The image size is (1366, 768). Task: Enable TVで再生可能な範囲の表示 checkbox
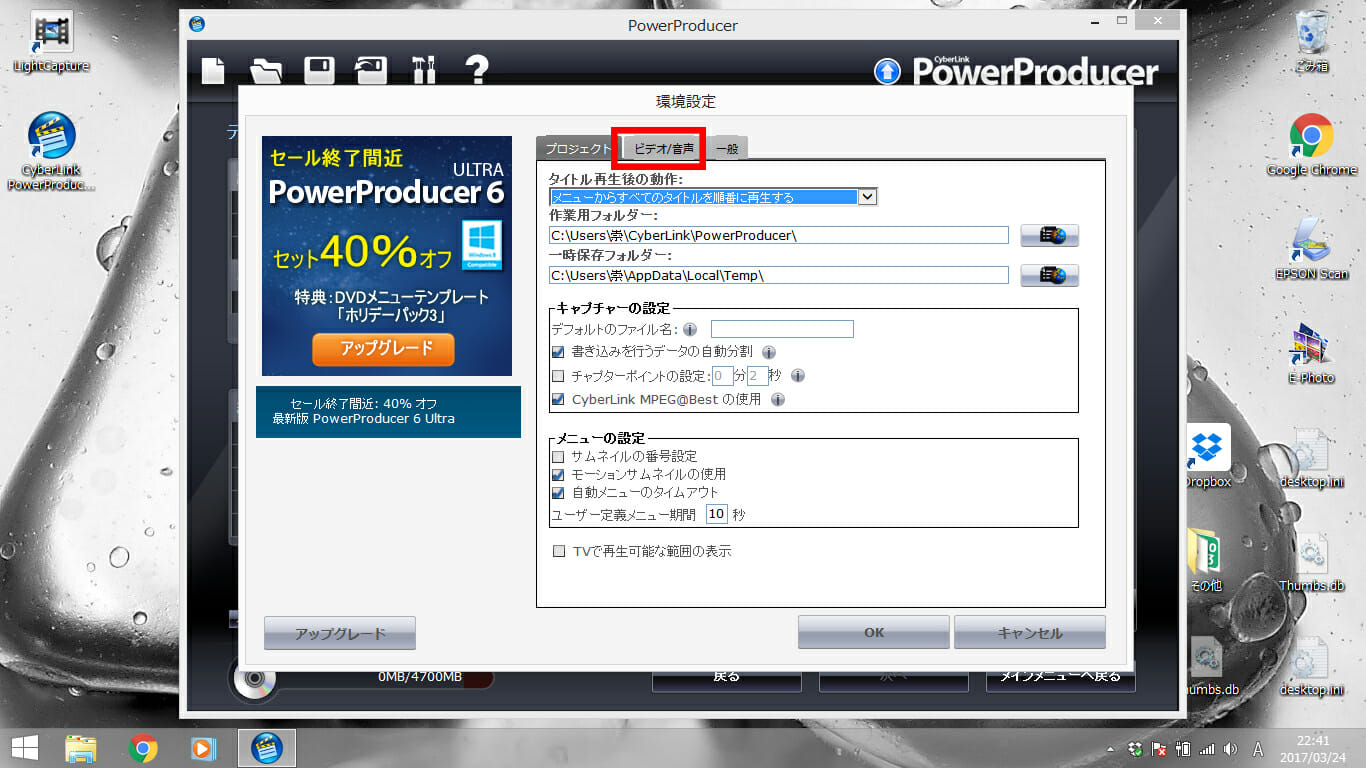[x=558, y=551]
